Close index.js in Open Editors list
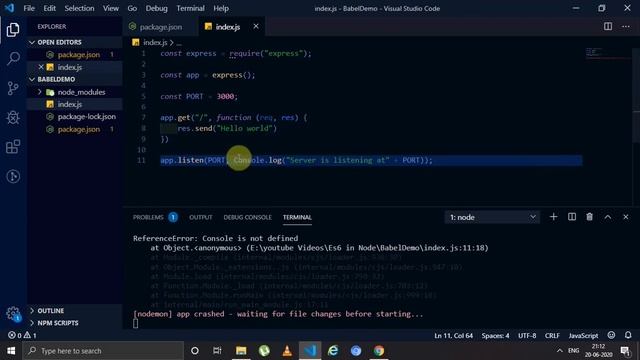This screenshot has height=360, width=640. point(41,67)
